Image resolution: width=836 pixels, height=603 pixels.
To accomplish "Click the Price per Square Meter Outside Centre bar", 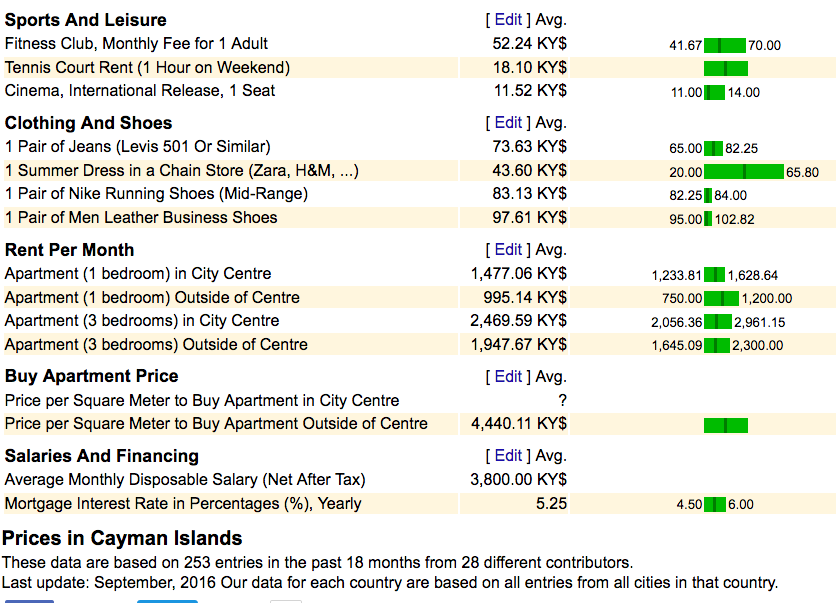I will point(725,425).
